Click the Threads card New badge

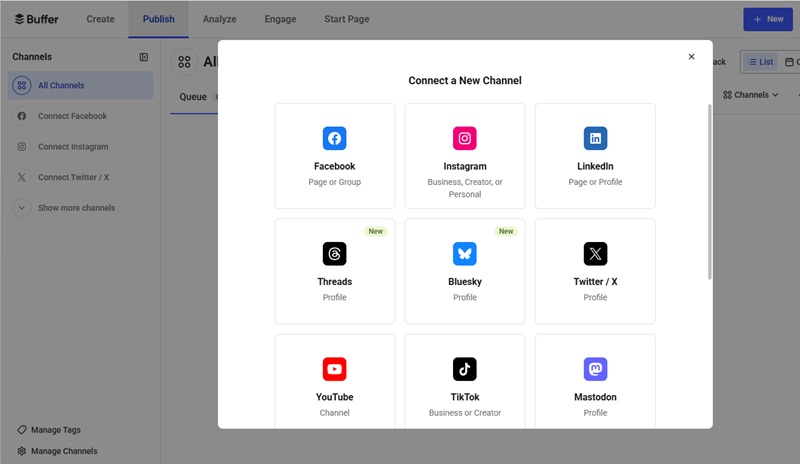coord(376,231)
